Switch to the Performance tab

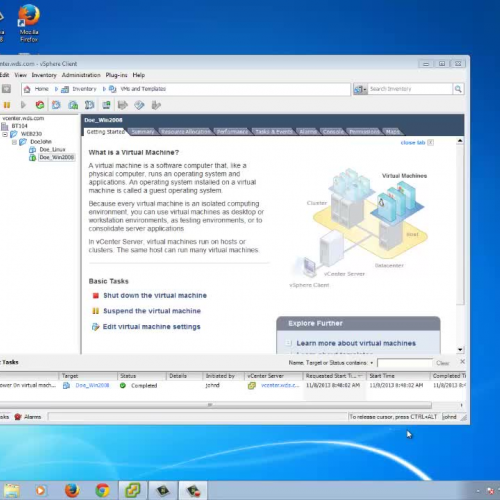point(232,132)
